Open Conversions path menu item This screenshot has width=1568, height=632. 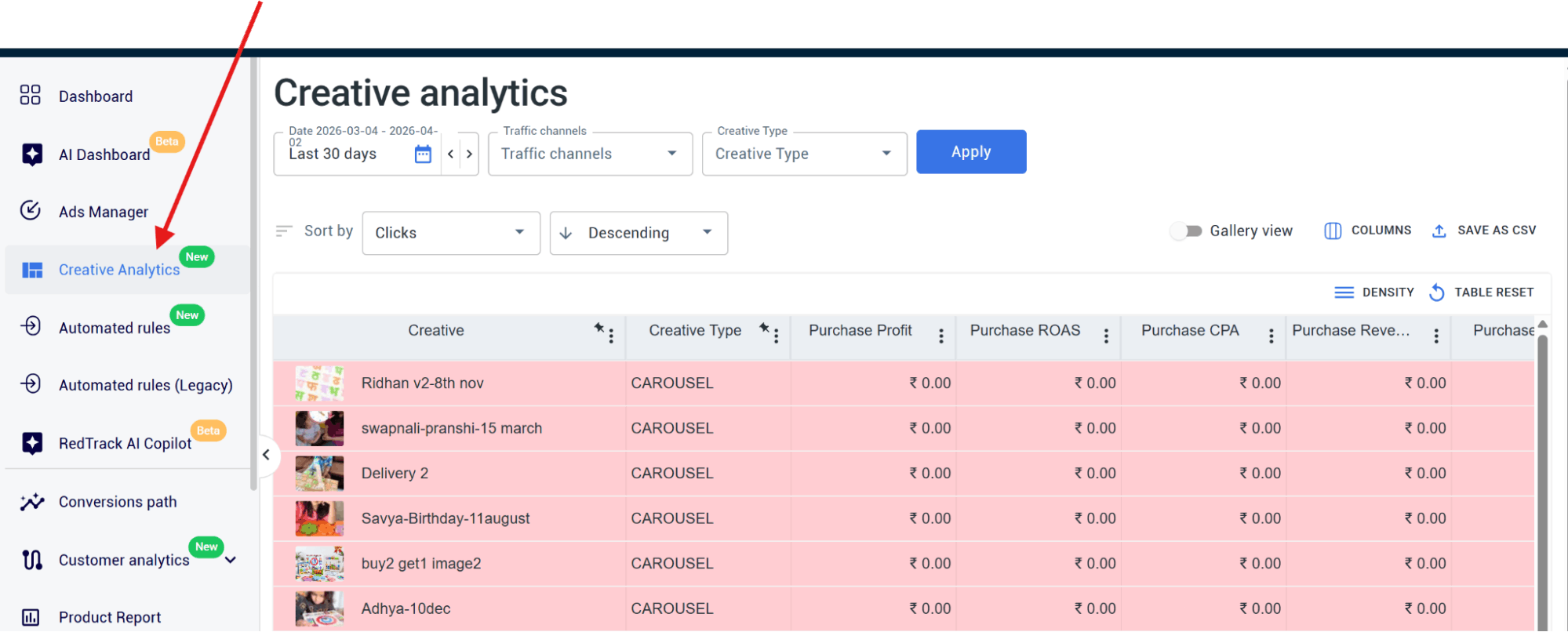point(118,502)
